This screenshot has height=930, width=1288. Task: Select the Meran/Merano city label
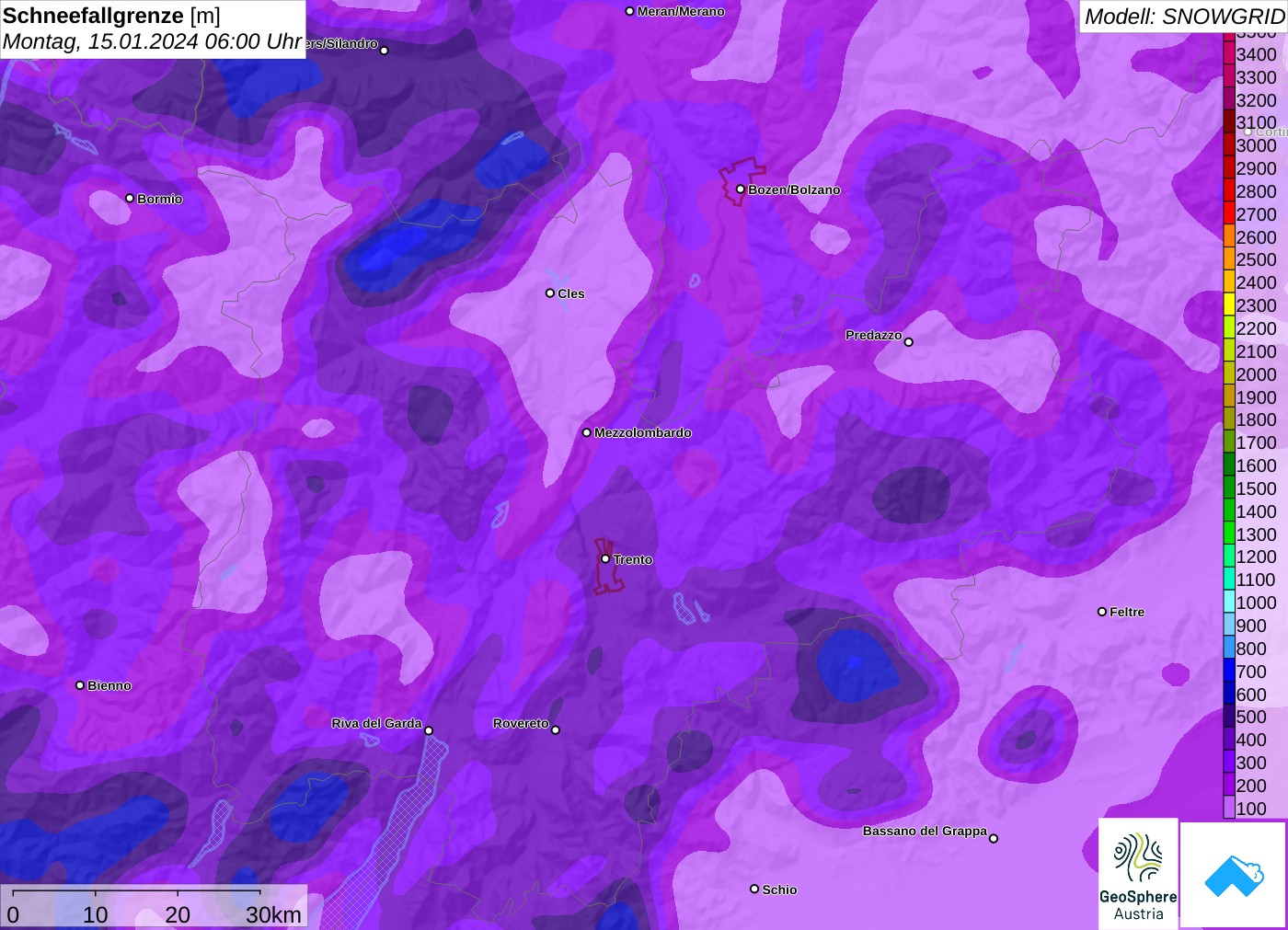click(x=681, y=11)
